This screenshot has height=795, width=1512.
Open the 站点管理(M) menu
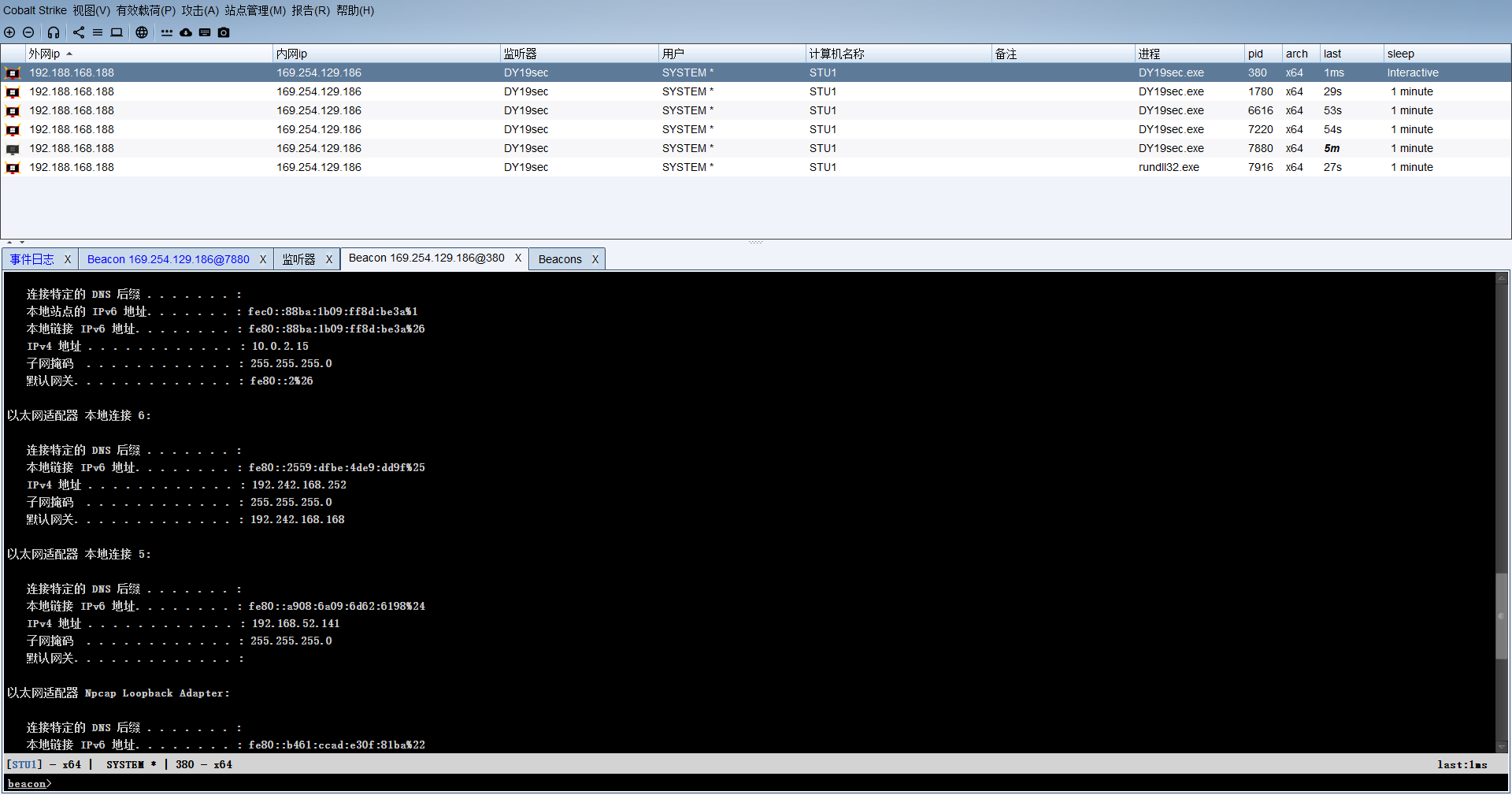[255, 10]
